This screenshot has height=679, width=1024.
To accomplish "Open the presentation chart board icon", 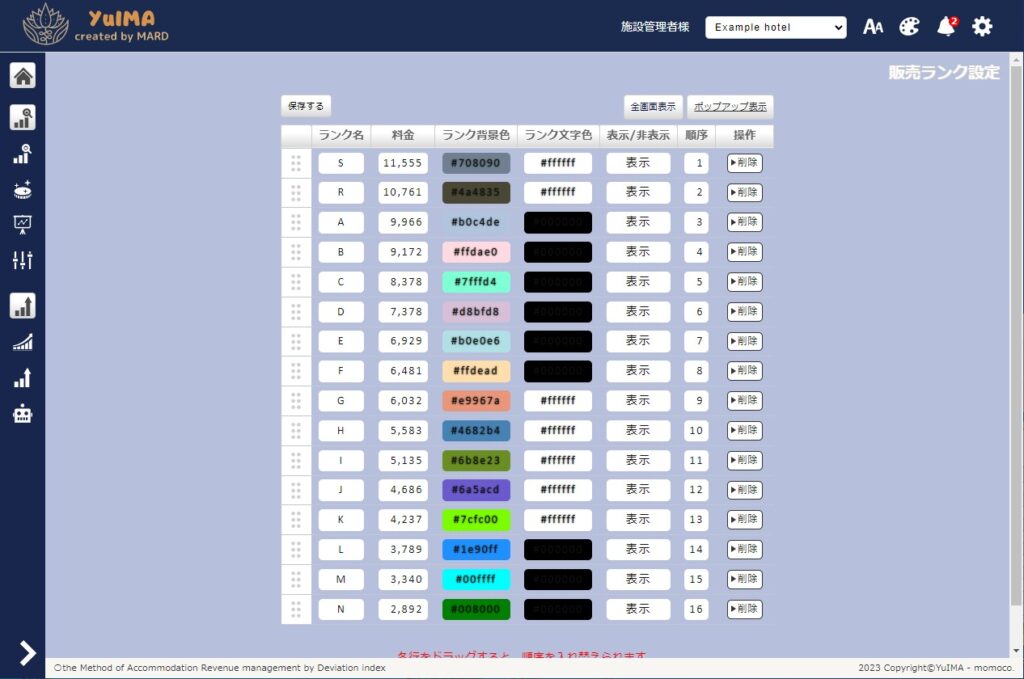I will click(22, 224).
